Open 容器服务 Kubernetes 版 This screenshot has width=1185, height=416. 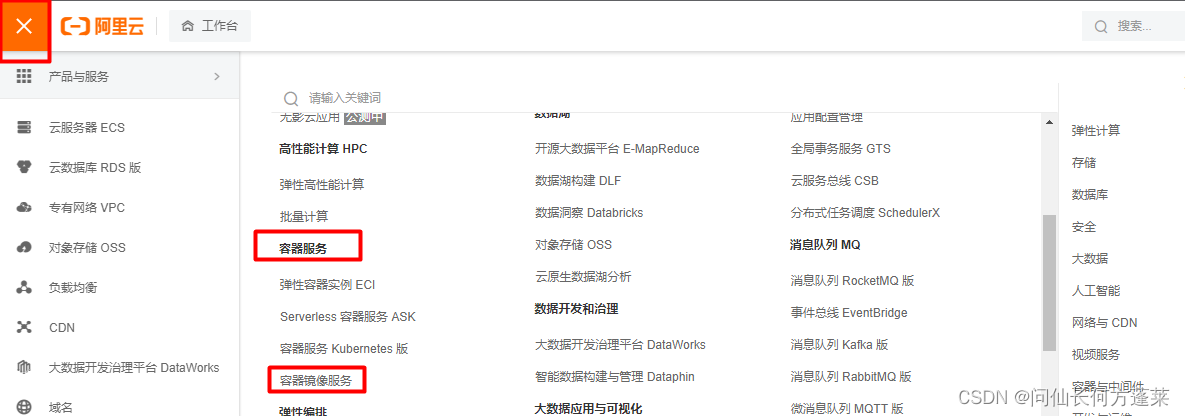(x=344, y=349)
